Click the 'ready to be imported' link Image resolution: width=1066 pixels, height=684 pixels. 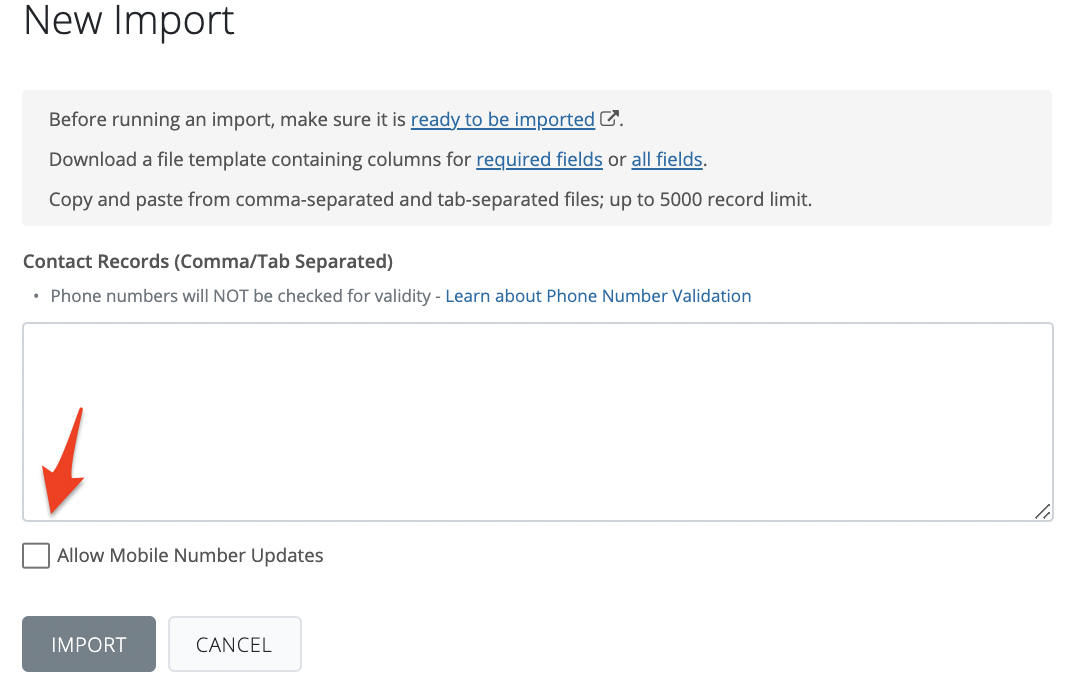502,120
